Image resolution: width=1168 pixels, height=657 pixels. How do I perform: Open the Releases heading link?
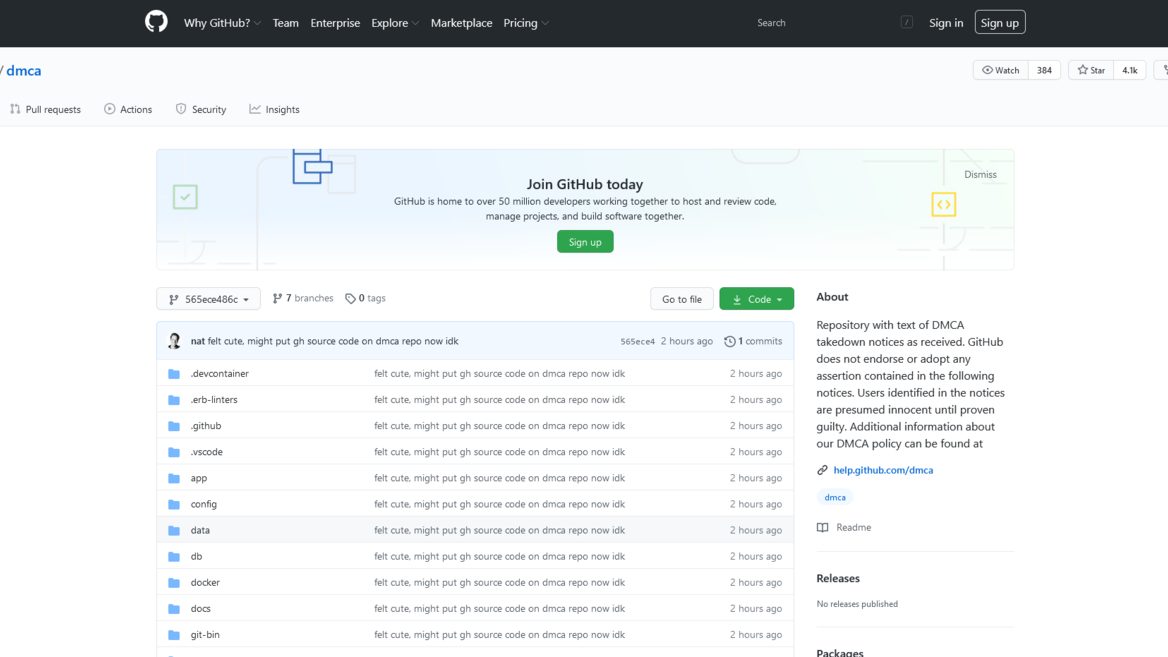pos(838,578)
